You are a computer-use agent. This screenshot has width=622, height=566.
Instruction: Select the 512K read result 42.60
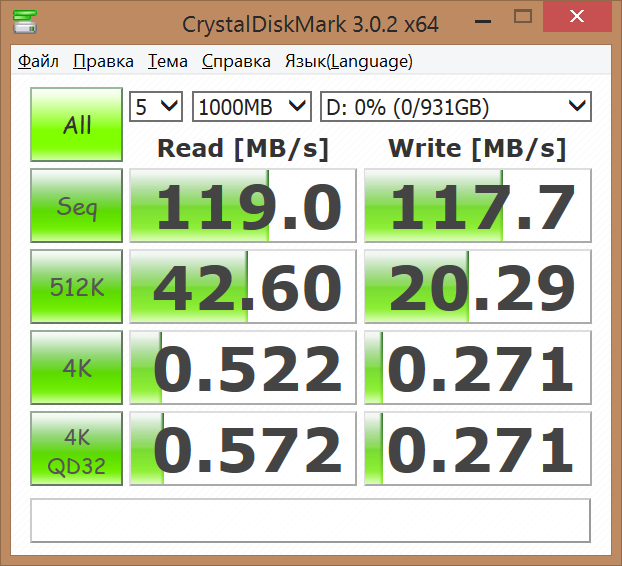tap(243, 286)
